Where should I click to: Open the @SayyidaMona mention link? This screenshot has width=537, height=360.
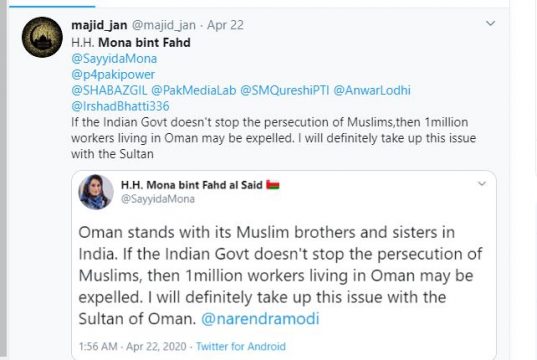tap(114, 59)
